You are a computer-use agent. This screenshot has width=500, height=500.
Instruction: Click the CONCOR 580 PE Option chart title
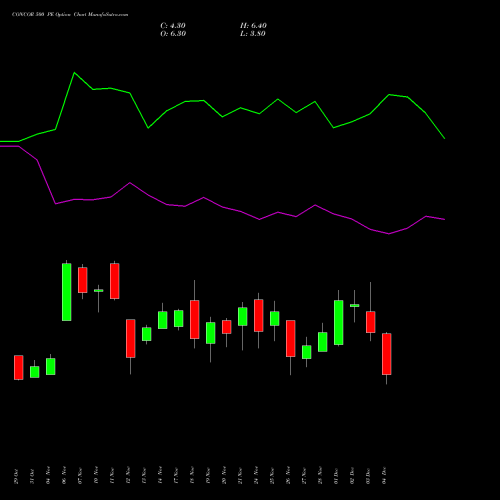coord(70,15)
